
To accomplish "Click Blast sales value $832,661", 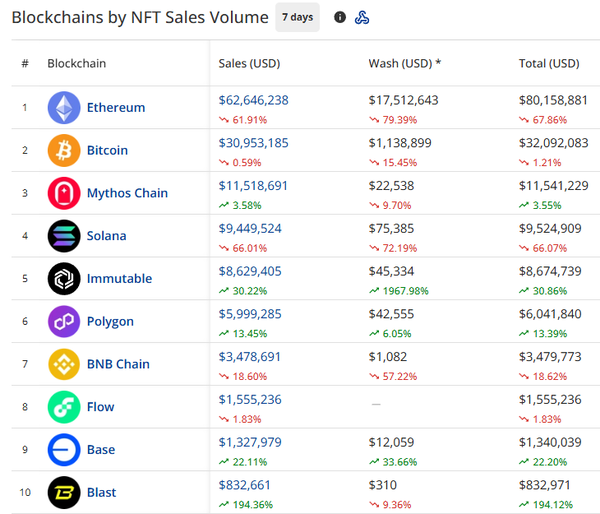I will point(245,485).
